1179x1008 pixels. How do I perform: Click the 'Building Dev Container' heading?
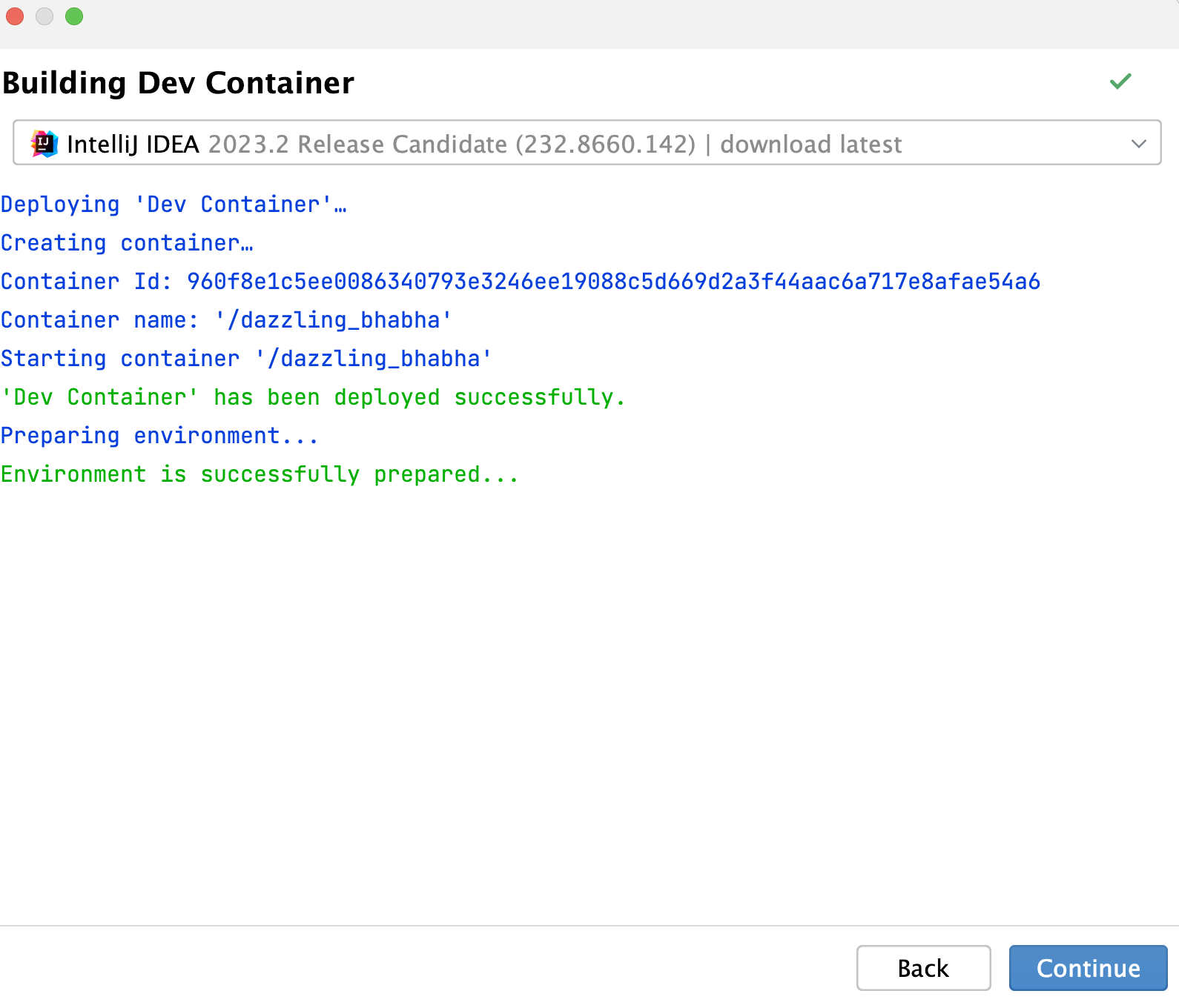[x=178, y=83]
